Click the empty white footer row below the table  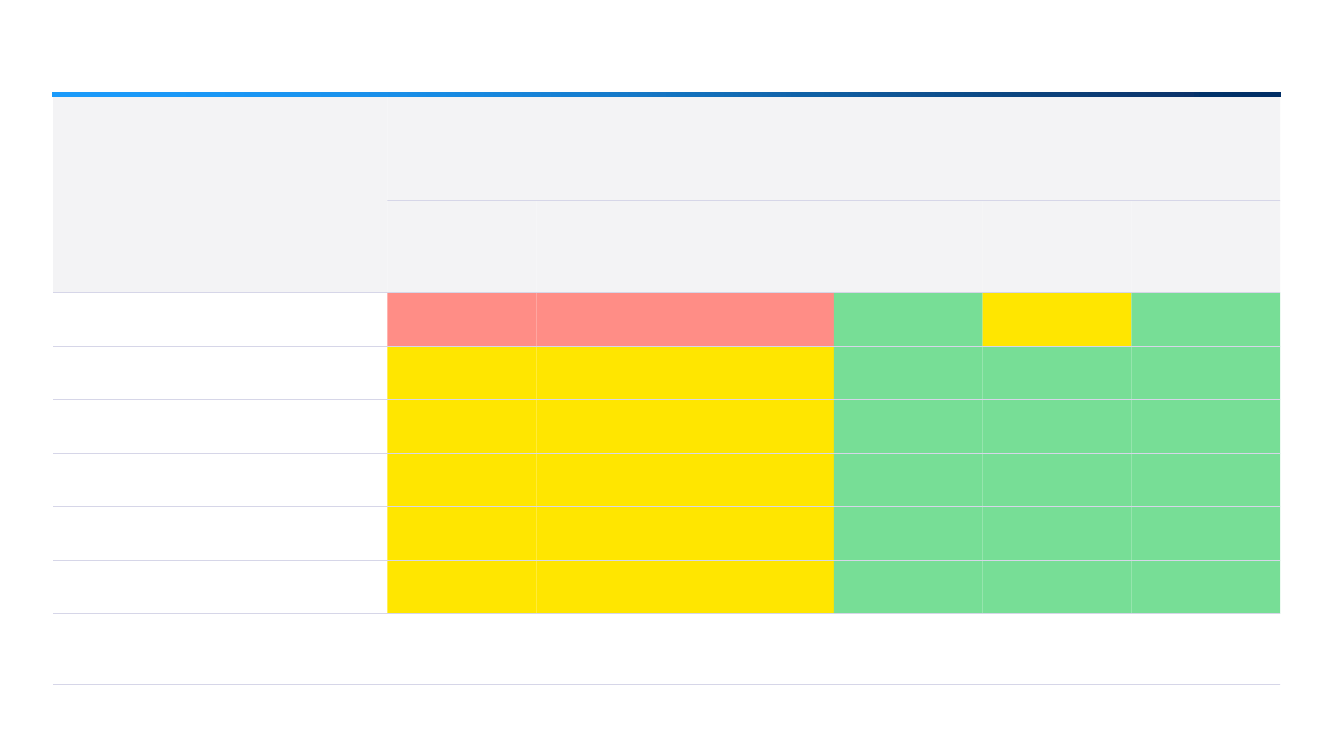click(666, 649)
